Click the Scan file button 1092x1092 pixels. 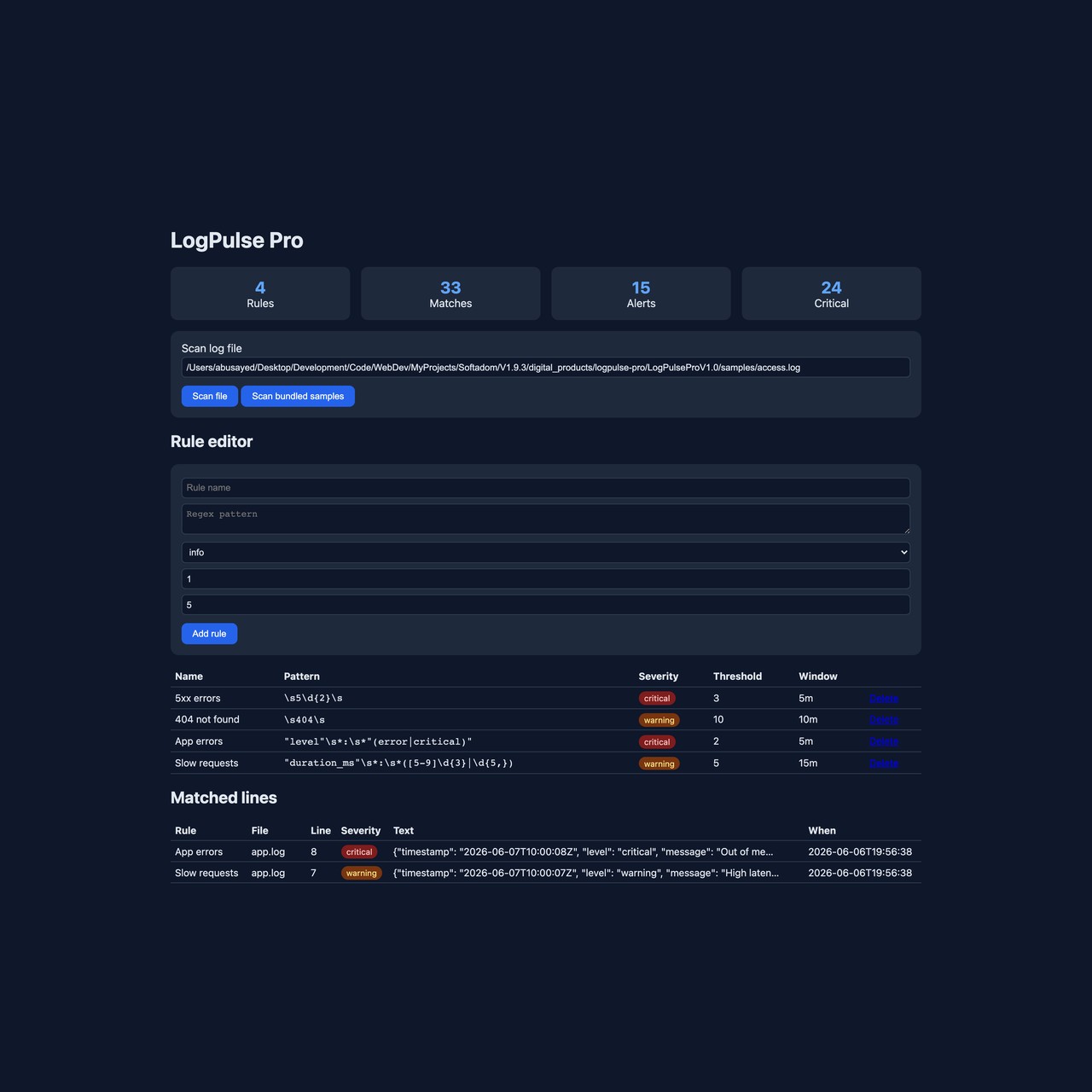(x=209, y=396)
